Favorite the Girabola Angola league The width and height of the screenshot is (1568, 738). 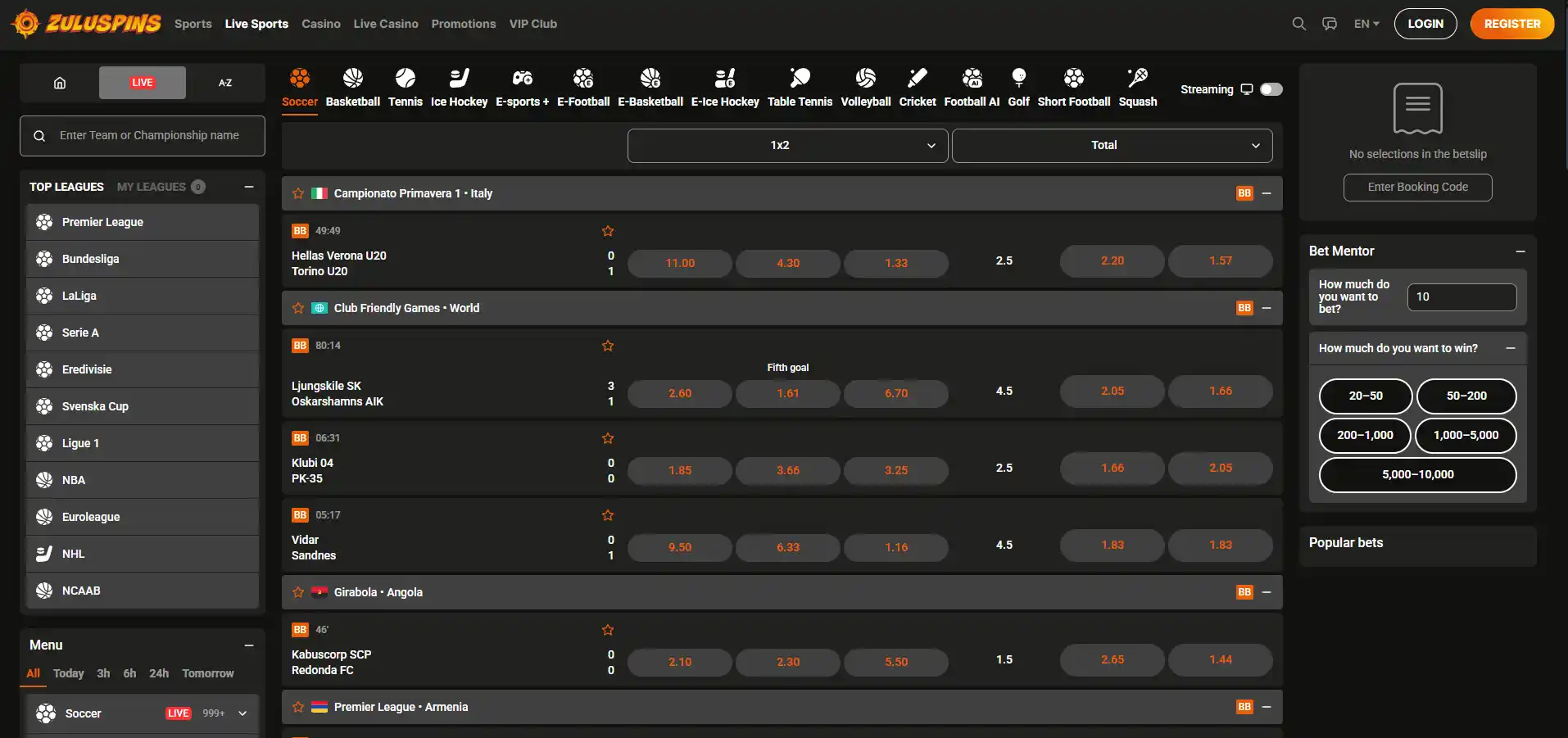298,592
